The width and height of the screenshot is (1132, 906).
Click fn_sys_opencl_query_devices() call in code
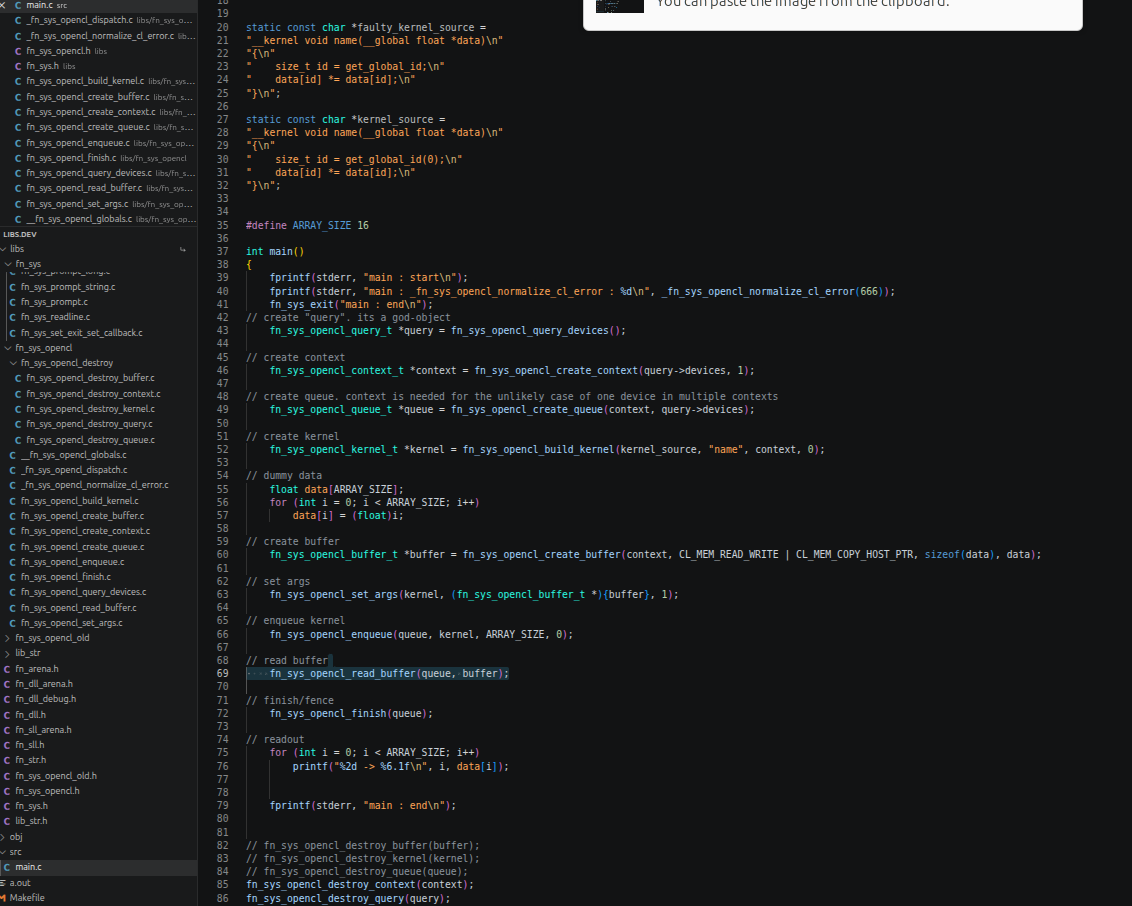pyautogui.click(x=538, y=331)
